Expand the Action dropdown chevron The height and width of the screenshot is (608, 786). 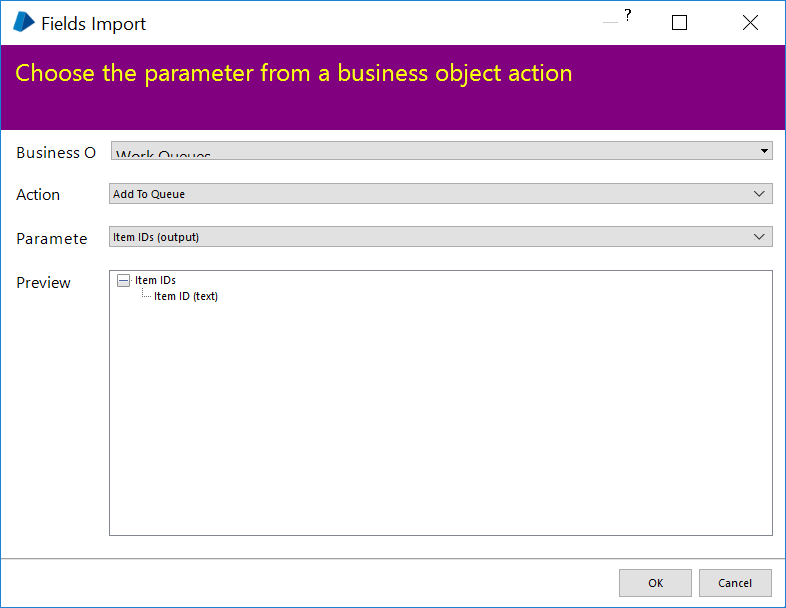(761, 194)
